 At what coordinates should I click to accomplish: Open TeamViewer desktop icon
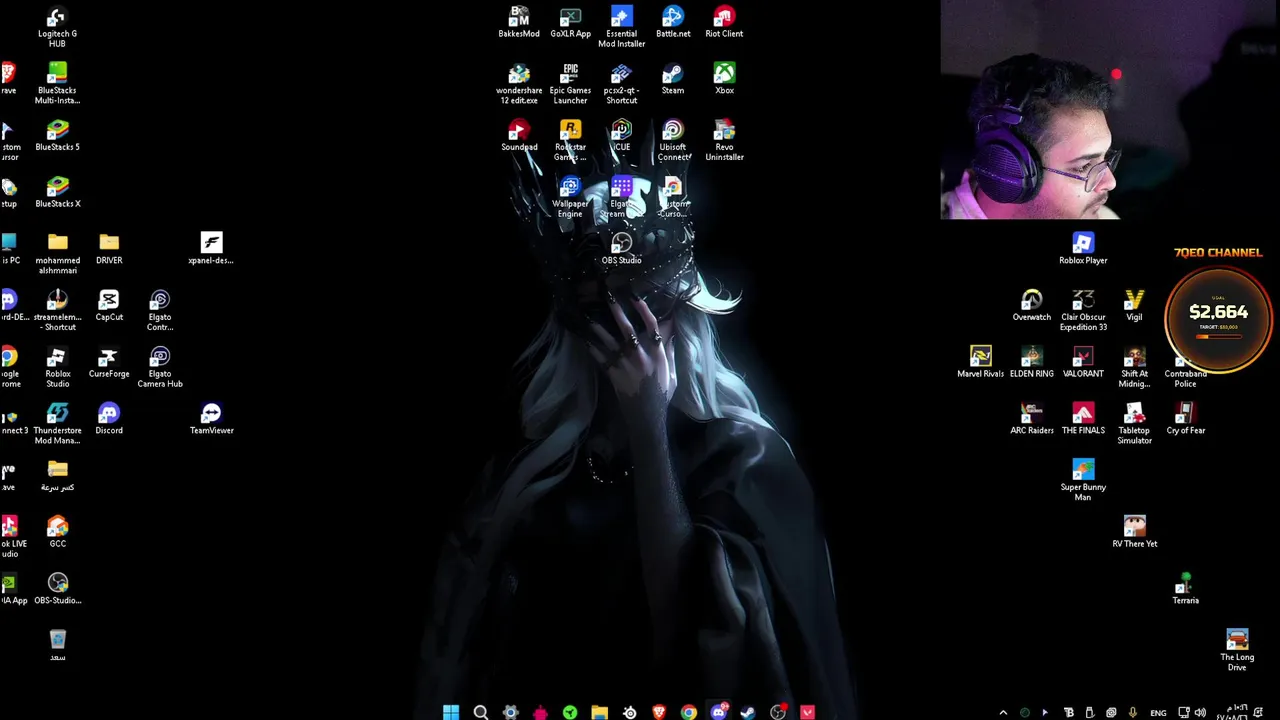pos(211,420)
